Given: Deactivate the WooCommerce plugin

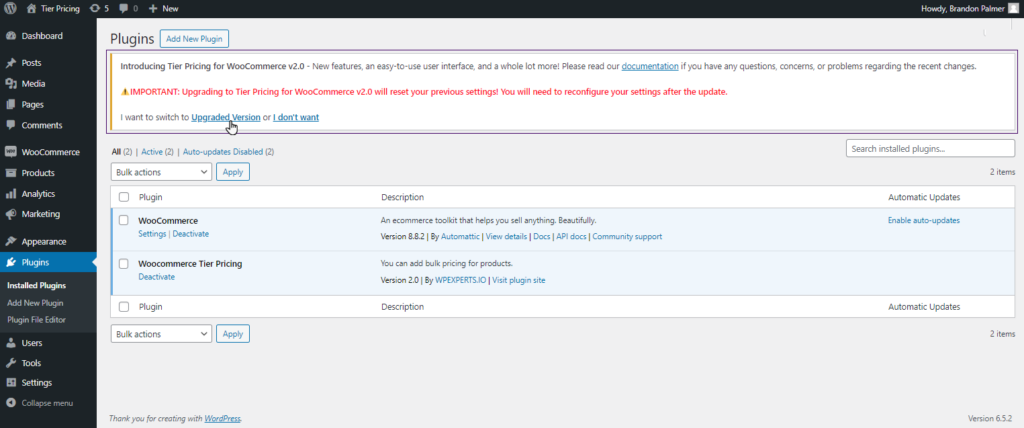Looking at the screenshot, I should pyautogui.click(x=191, y=234).
